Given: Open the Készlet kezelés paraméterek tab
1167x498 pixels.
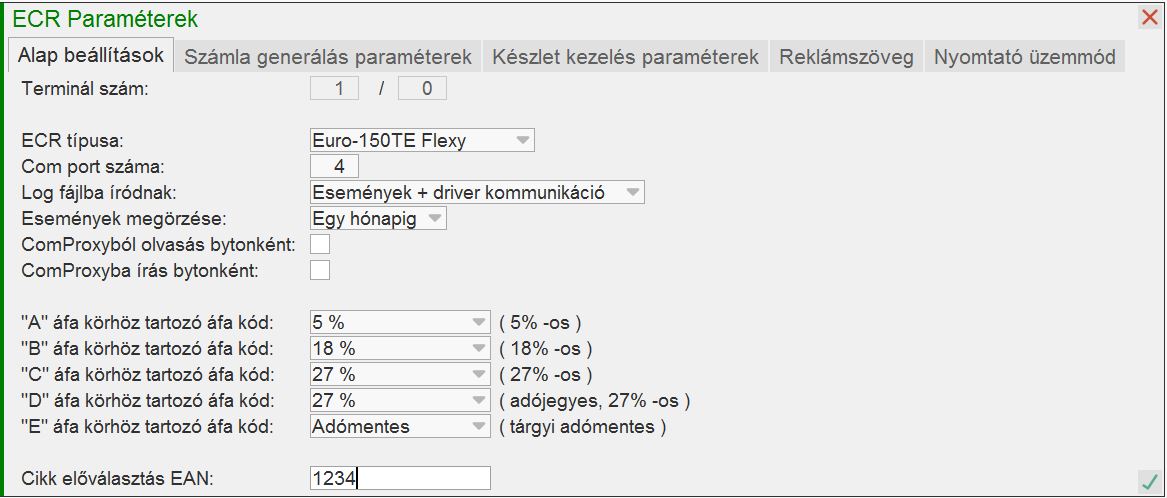Looking at the screenshot, I should [x=625, y=57].
